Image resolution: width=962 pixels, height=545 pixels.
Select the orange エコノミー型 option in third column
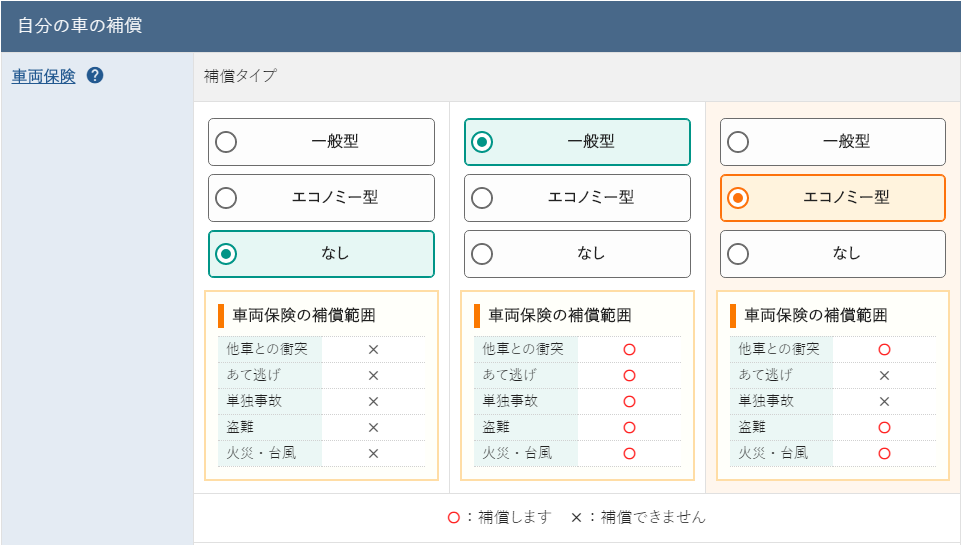(833, 198)
